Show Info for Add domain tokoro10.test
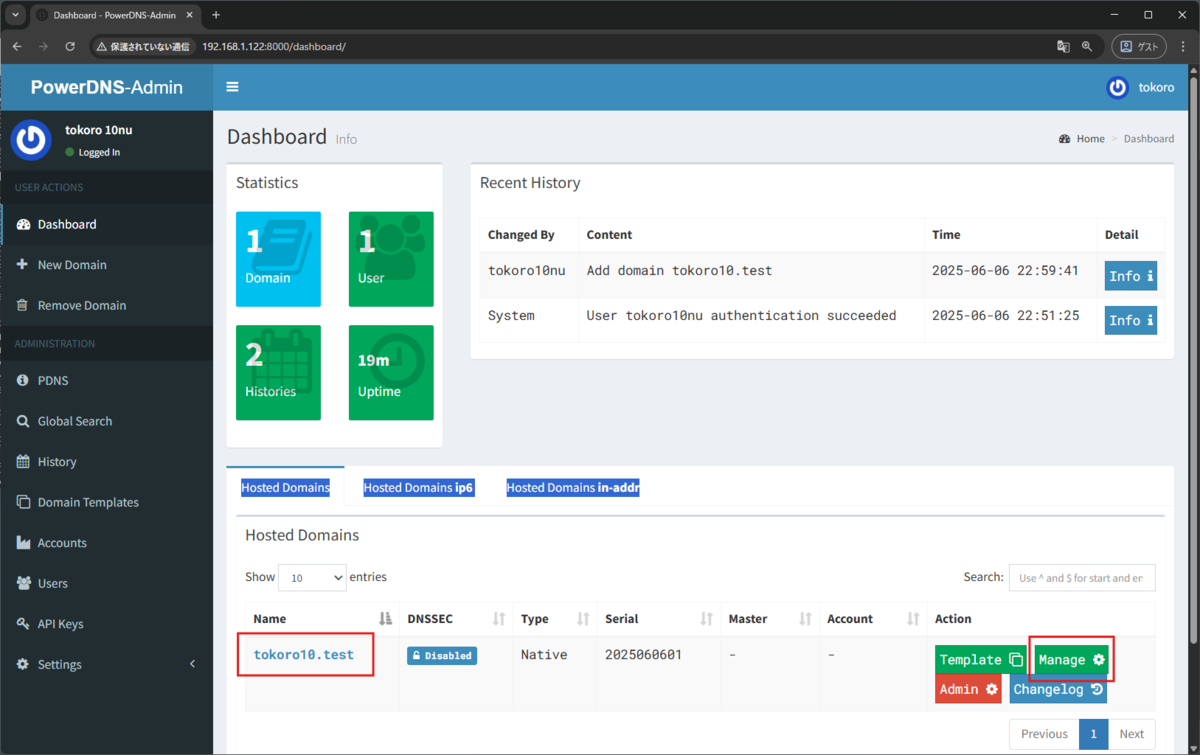1200x755 pixels. [1131, 276]
